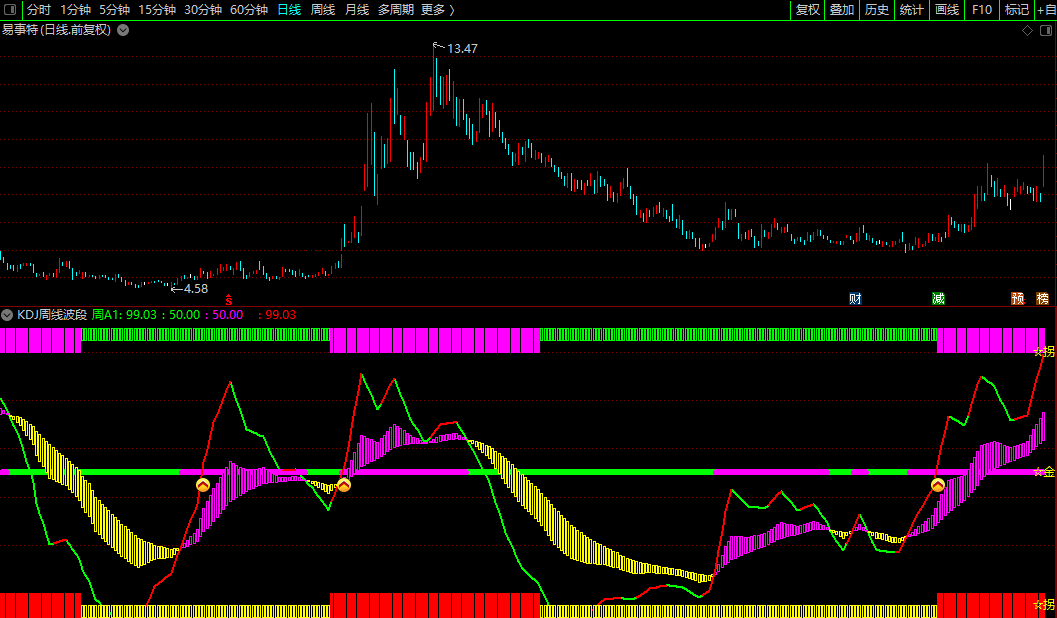Click the 复权 button
Image resolution: width=1057 pixels, height=618 pixels.
pyautogui.click(x=808, y=10)
